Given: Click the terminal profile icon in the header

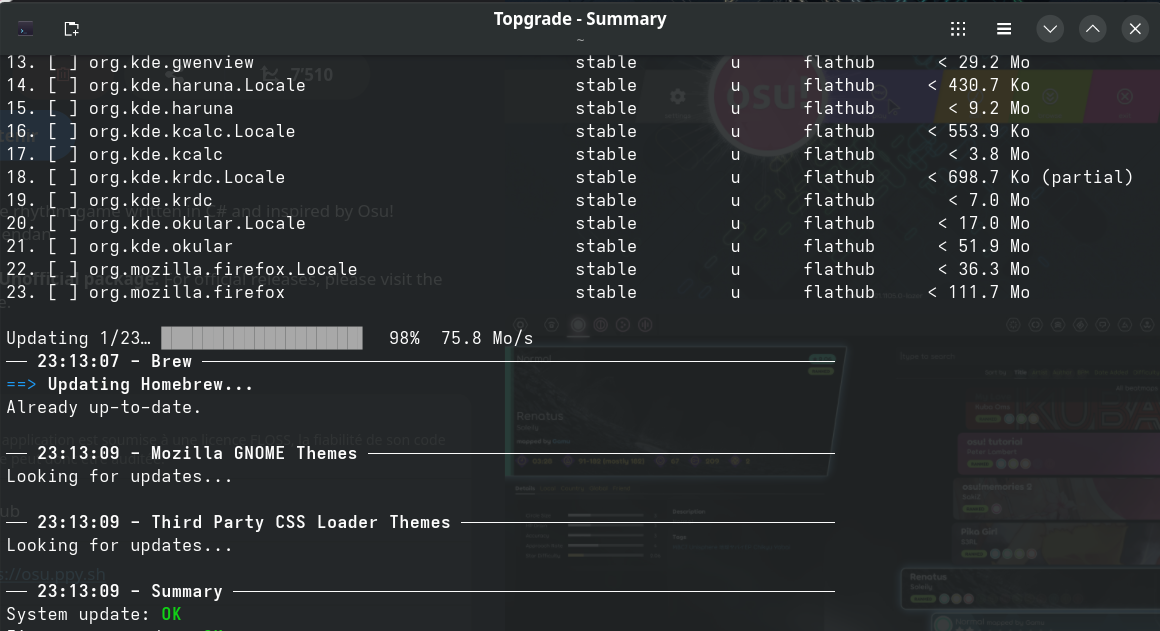Looking at the screenshot, I should tap(25, 29).
